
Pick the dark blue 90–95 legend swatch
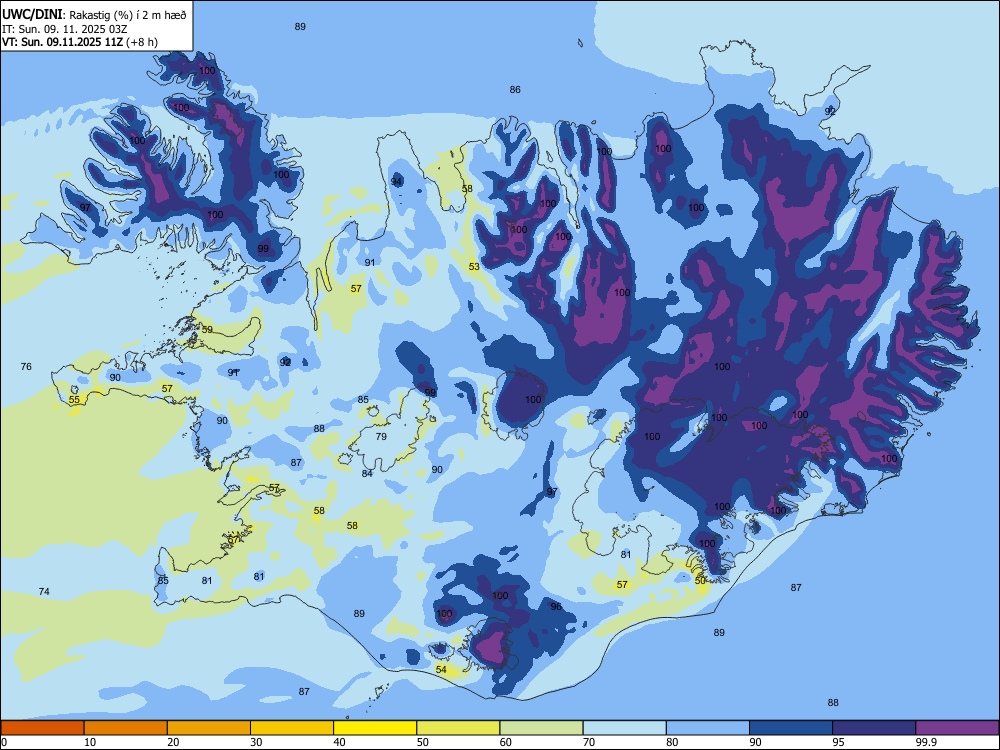coord(791,728)
